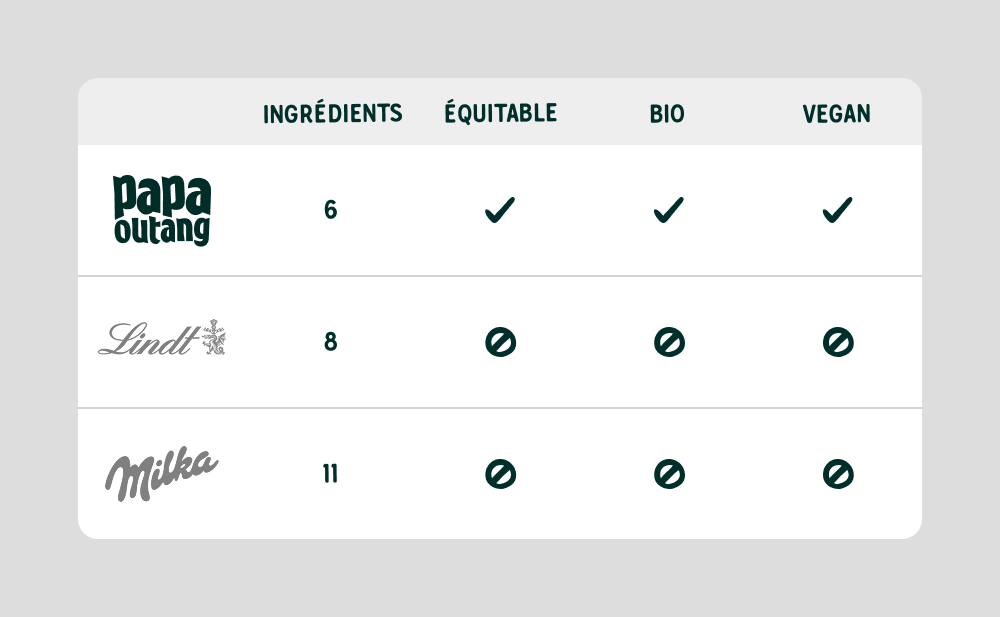
Task: Click the Lindt brand logo
Action: [x=162, y=339]
